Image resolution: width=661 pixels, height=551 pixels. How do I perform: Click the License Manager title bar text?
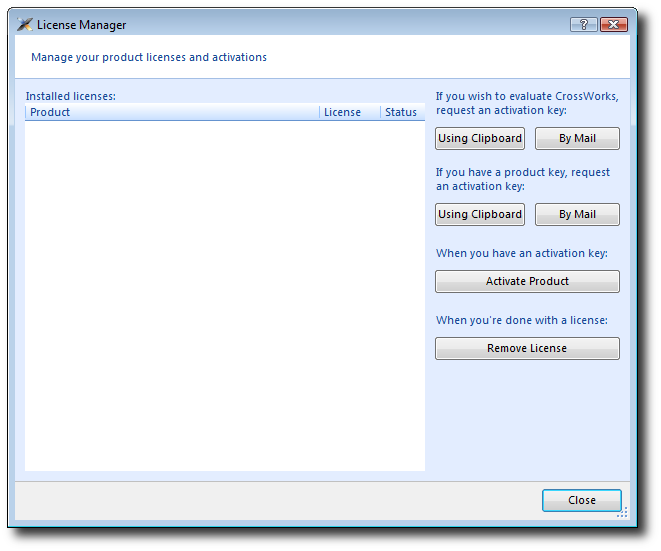(x=82, y=24)
